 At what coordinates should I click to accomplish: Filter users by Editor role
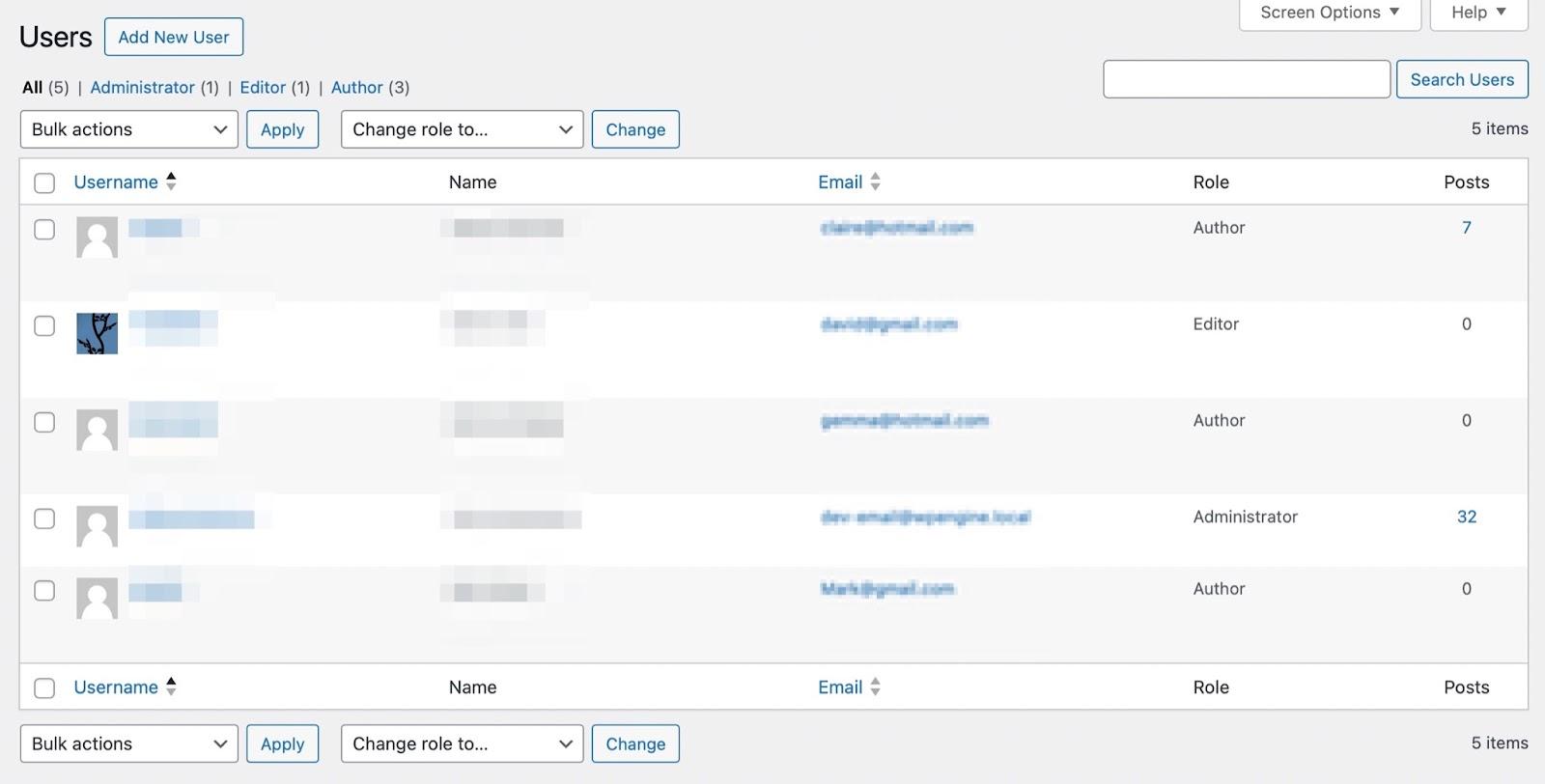click(263, 87)
